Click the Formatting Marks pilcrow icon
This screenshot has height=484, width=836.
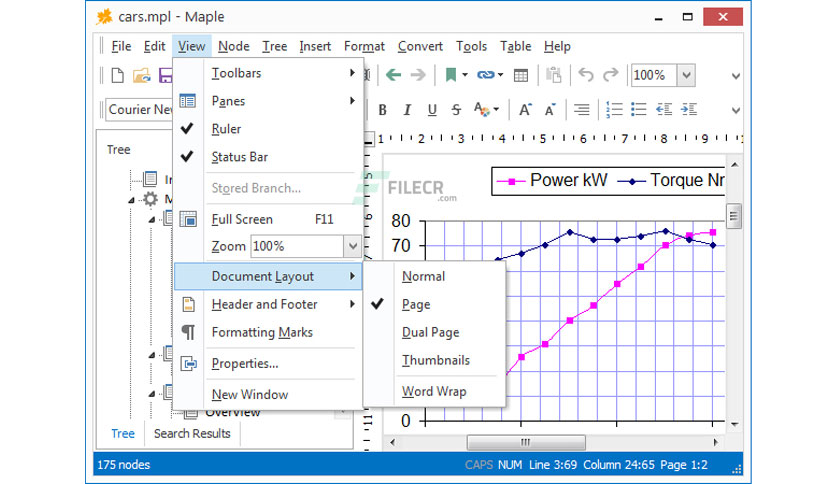pos(188,333)
